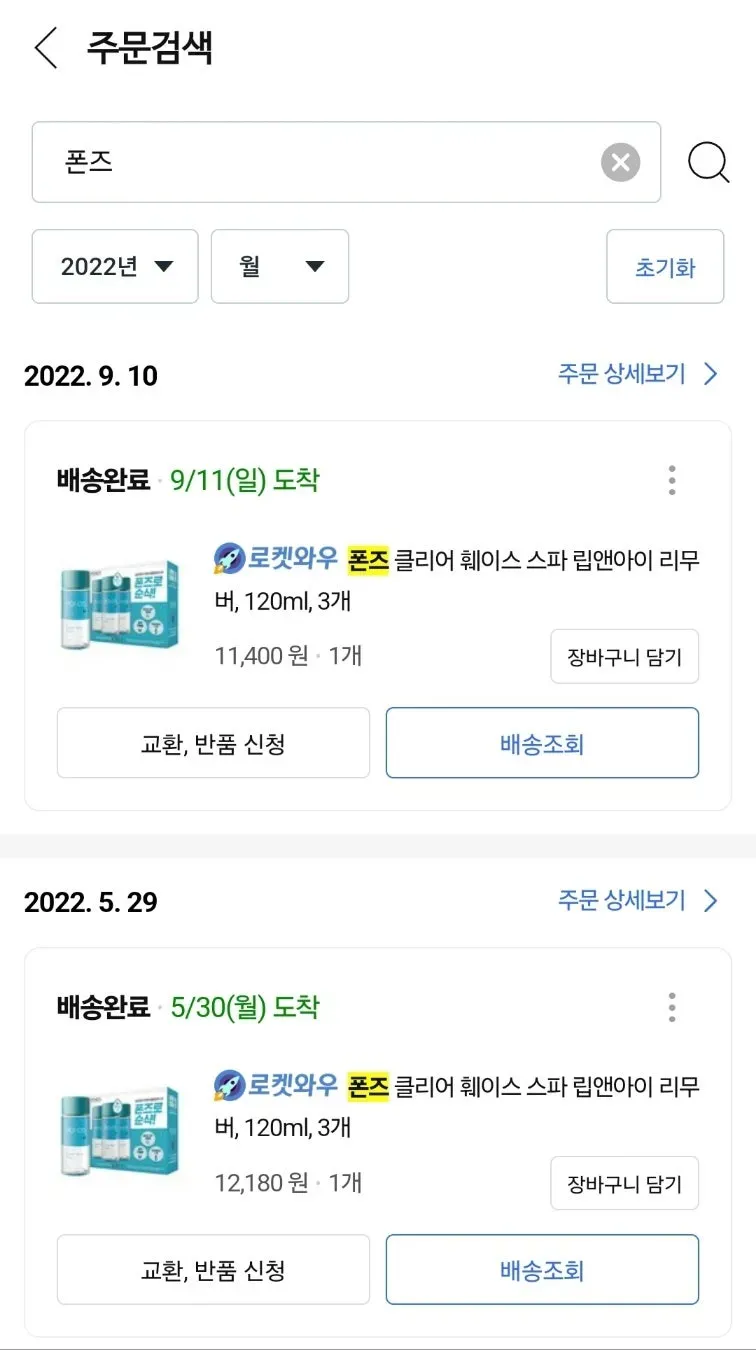Viewport: 756px width, 1350px height.
Task: Tap the back arrow next to 주문검색
Action: 45,48
